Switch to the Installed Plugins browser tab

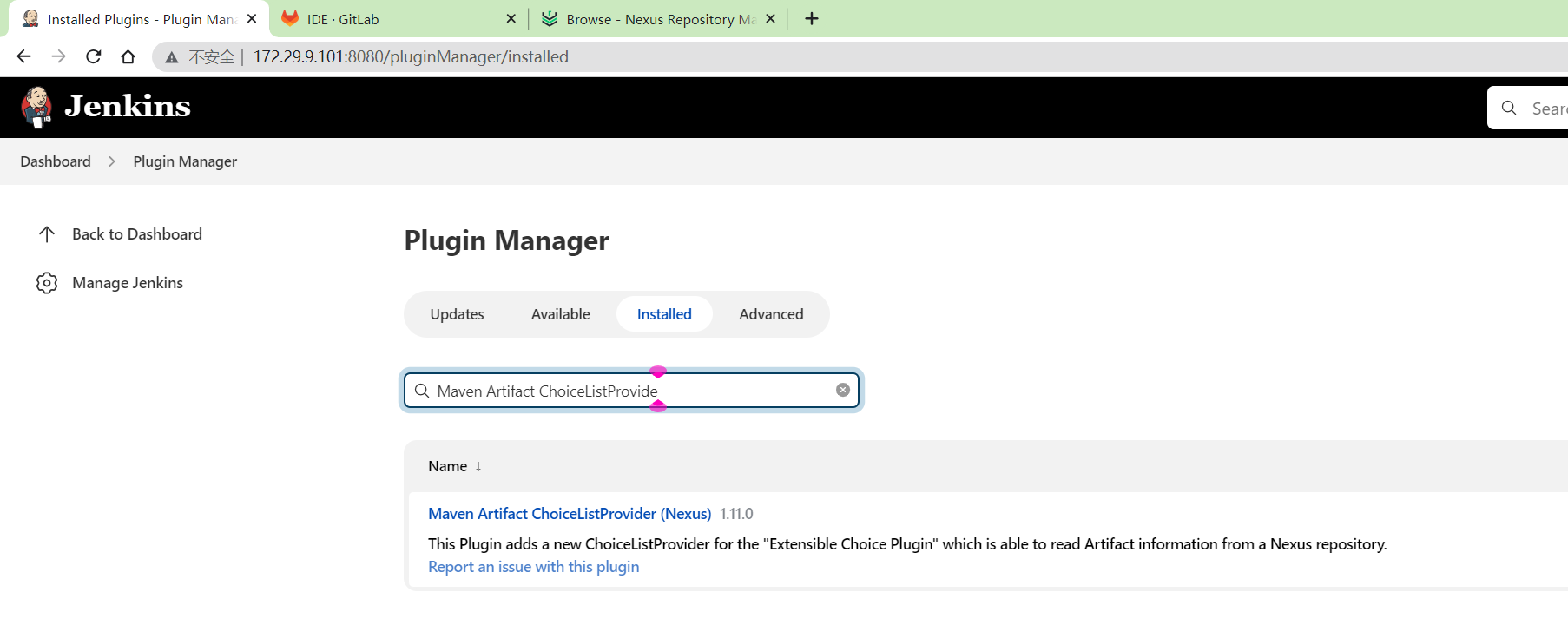point(139,19)
